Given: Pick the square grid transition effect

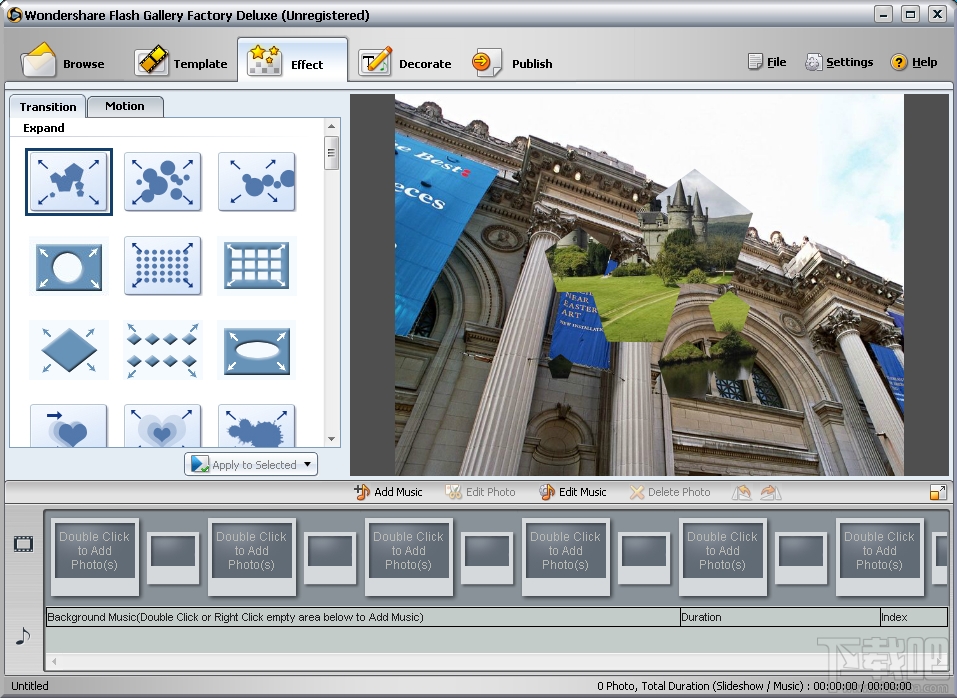Looking at the screenshot, I should (256, 266).
